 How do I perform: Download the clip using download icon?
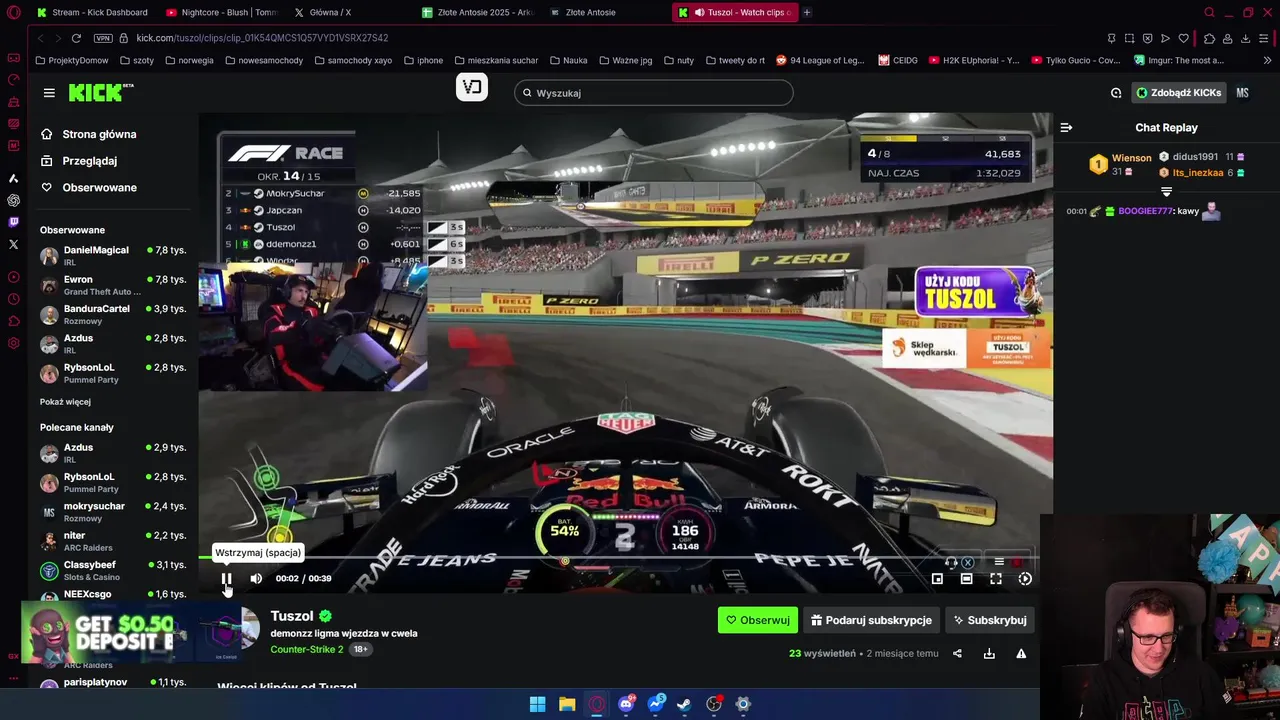(x=989, y=653)
